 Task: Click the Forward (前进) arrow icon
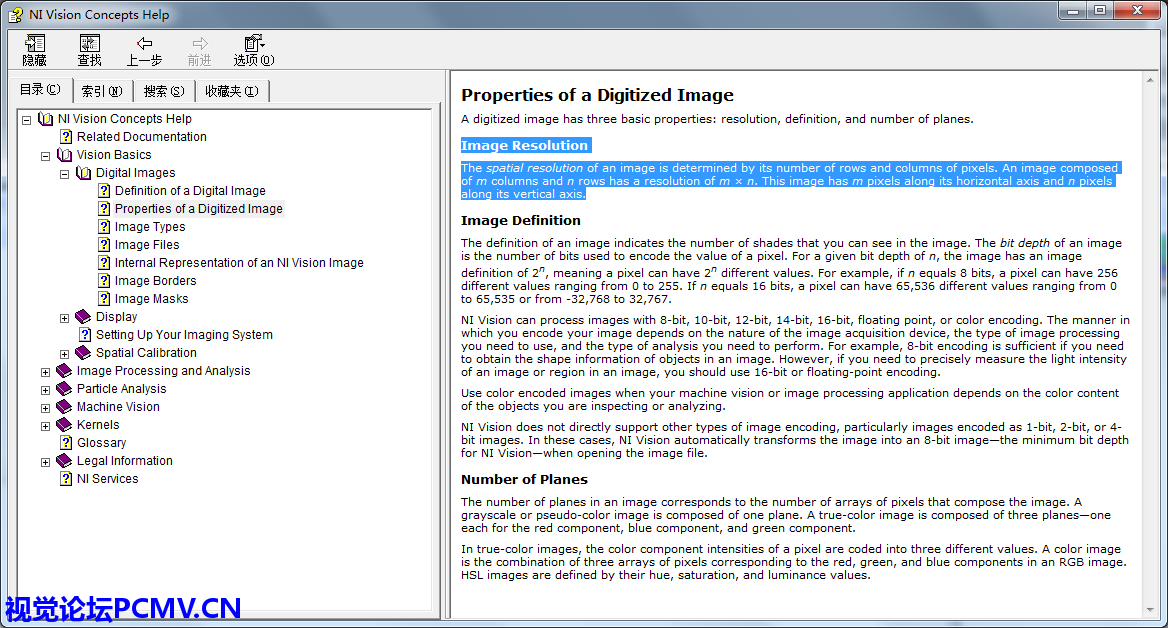[x=200, y=44]
